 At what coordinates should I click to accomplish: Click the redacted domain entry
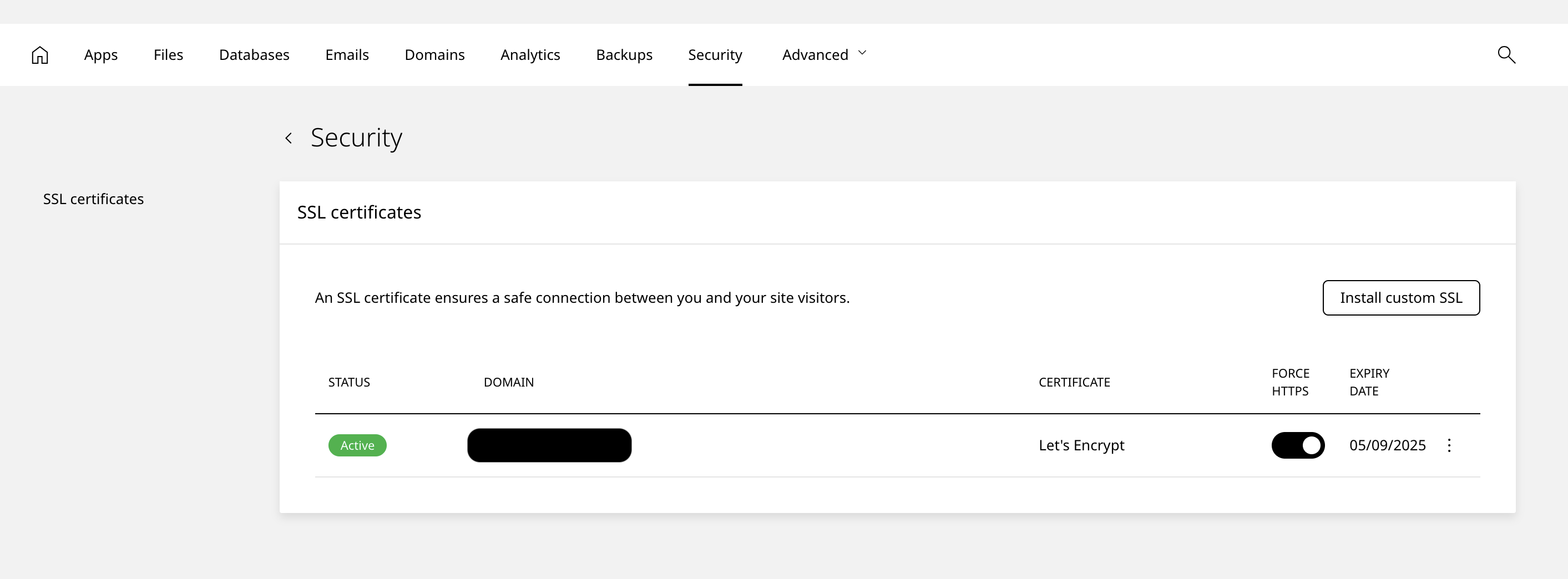[549, 445]
